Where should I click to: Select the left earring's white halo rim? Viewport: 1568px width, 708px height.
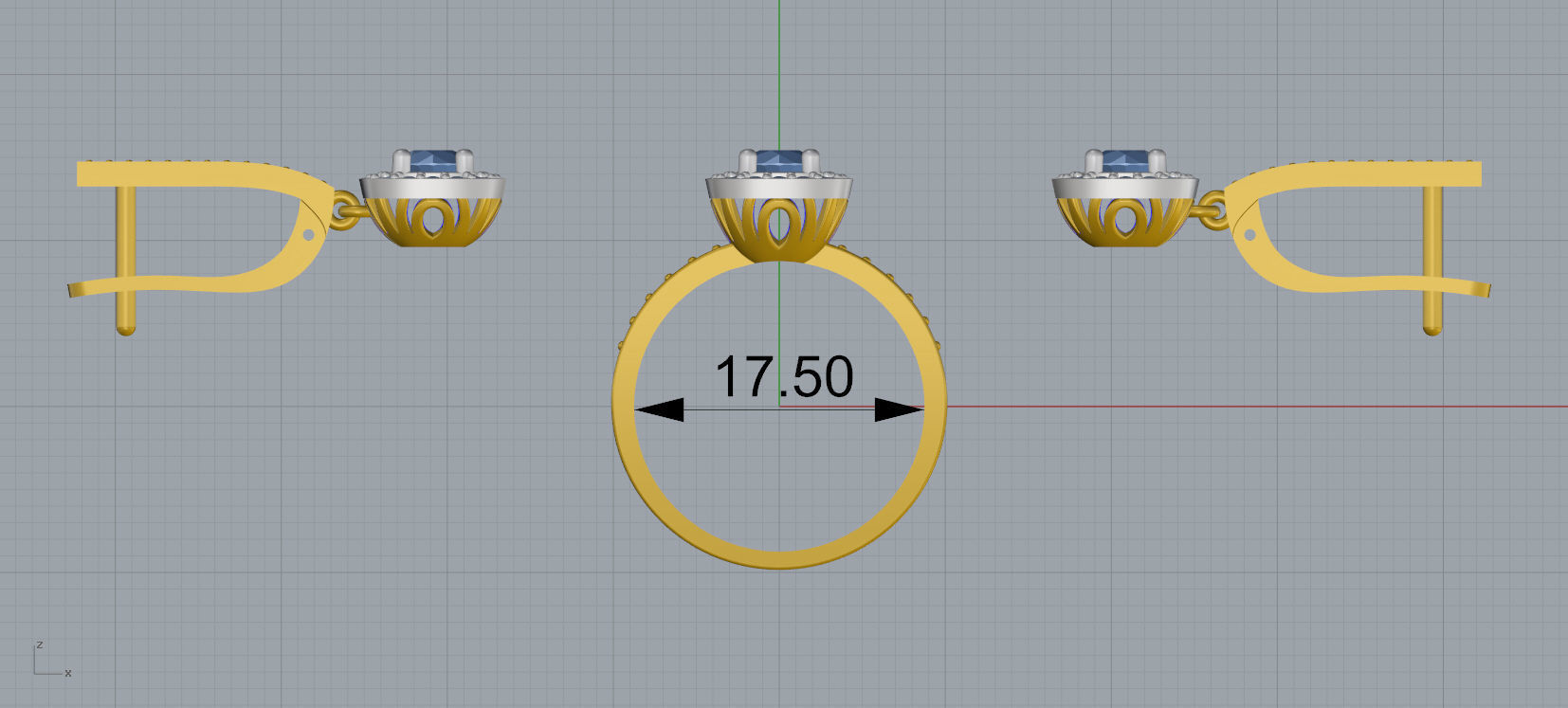coord(432,187)
